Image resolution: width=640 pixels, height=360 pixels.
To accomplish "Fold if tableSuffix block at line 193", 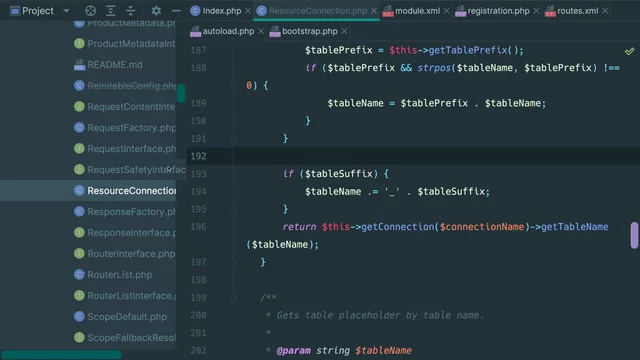I will [233, 174].
